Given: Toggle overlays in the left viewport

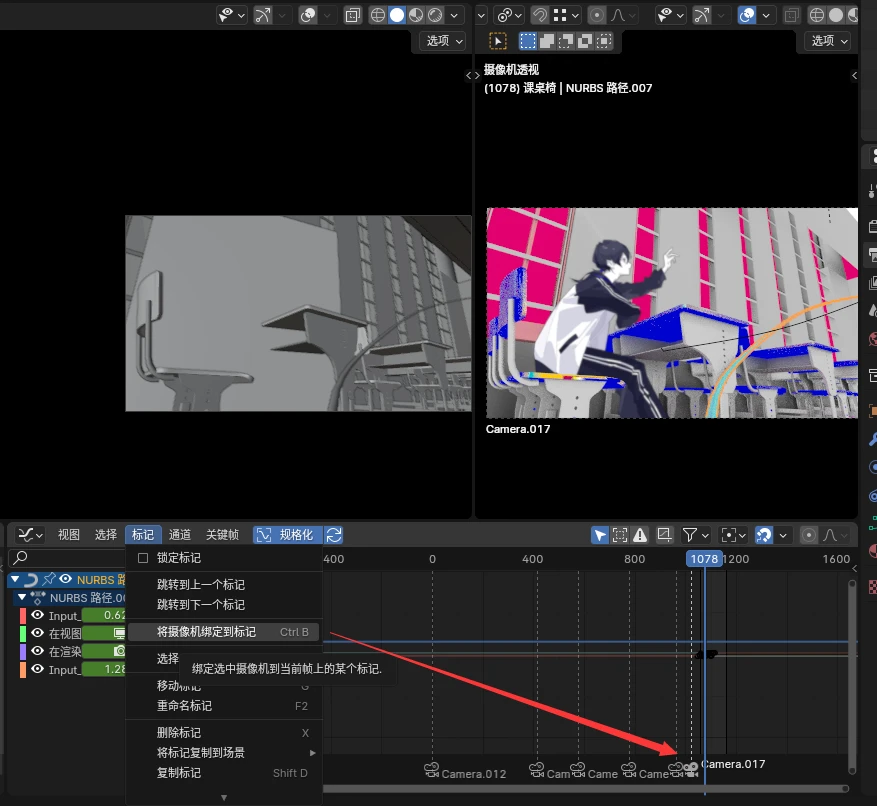Looking at the screenshot, I should click(308, 15).
